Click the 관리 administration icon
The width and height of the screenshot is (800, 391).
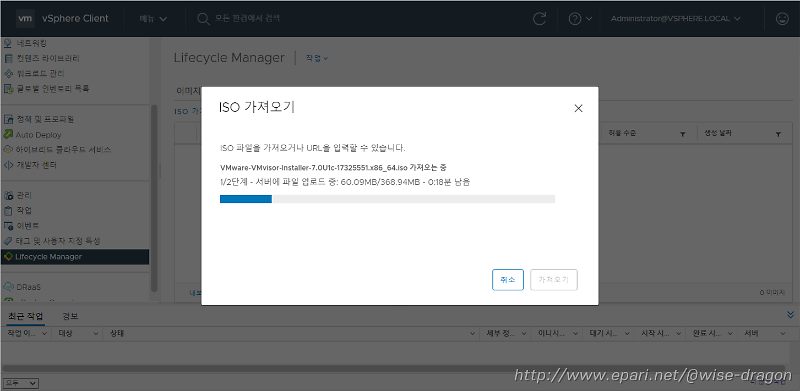(8, 195)
